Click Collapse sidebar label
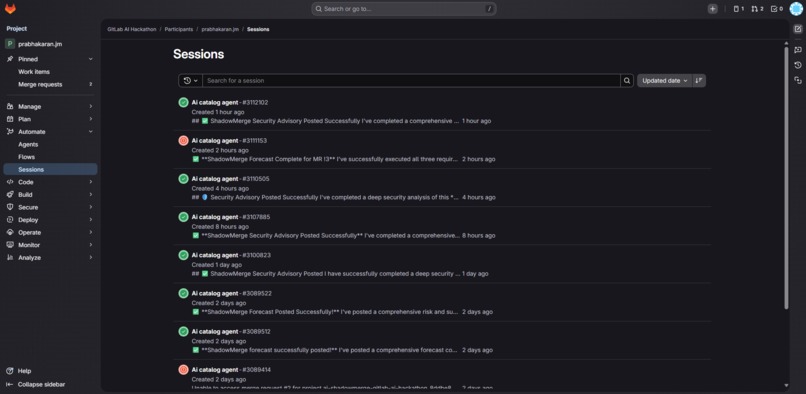Viewport: 806px width, 394px height. coord(42,384)
